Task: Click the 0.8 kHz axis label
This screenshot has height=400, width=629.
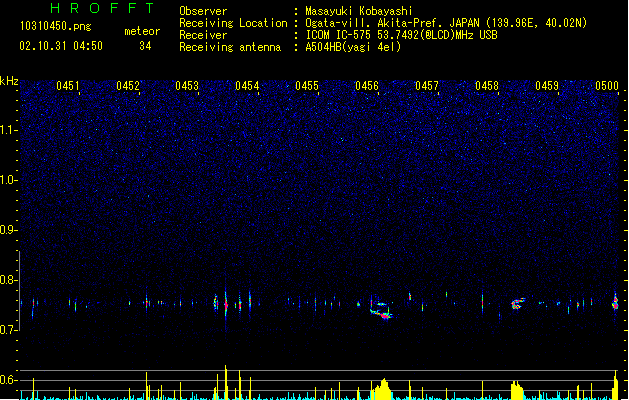Action: [8, 280]
